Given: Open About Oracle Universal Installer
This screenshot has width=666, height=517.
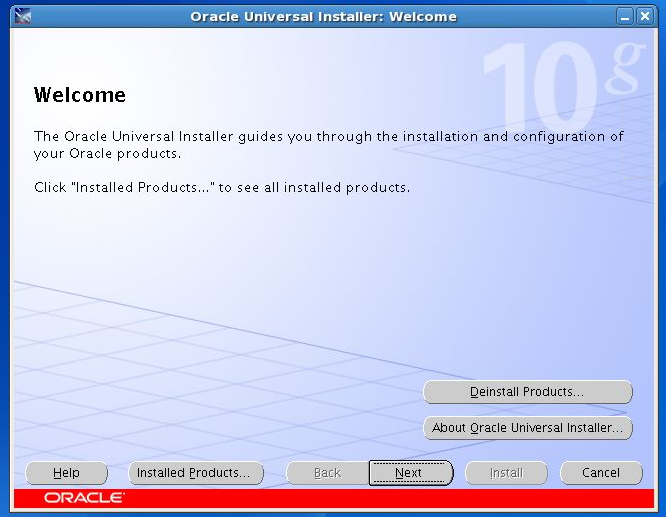Looking at the screenshot, I should [x=528, y=428].
